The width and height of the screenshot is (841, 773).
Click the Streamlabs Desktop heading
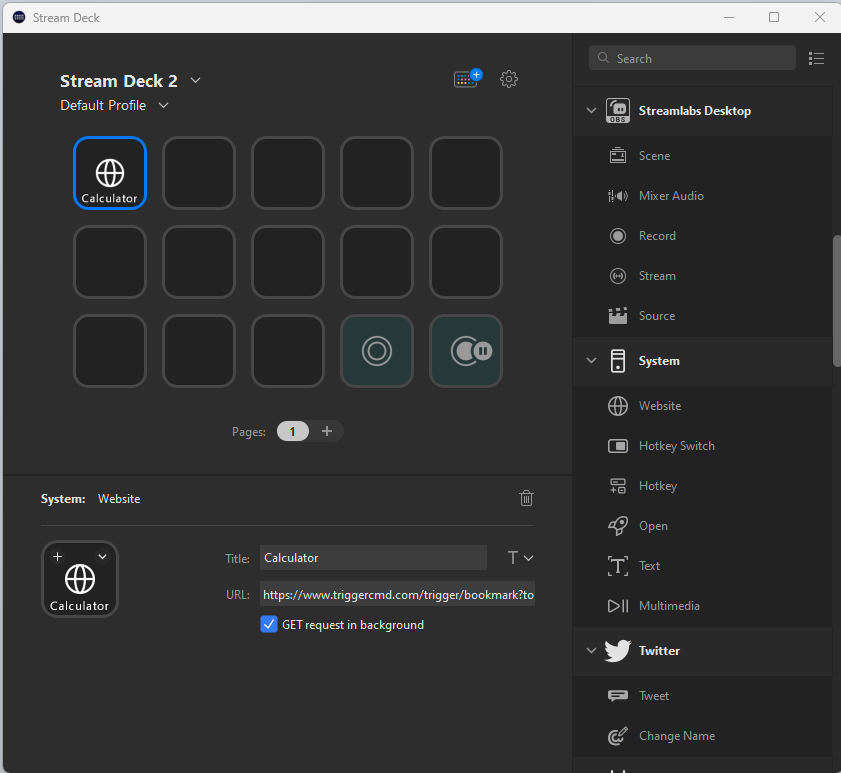[x=695, y=111]
